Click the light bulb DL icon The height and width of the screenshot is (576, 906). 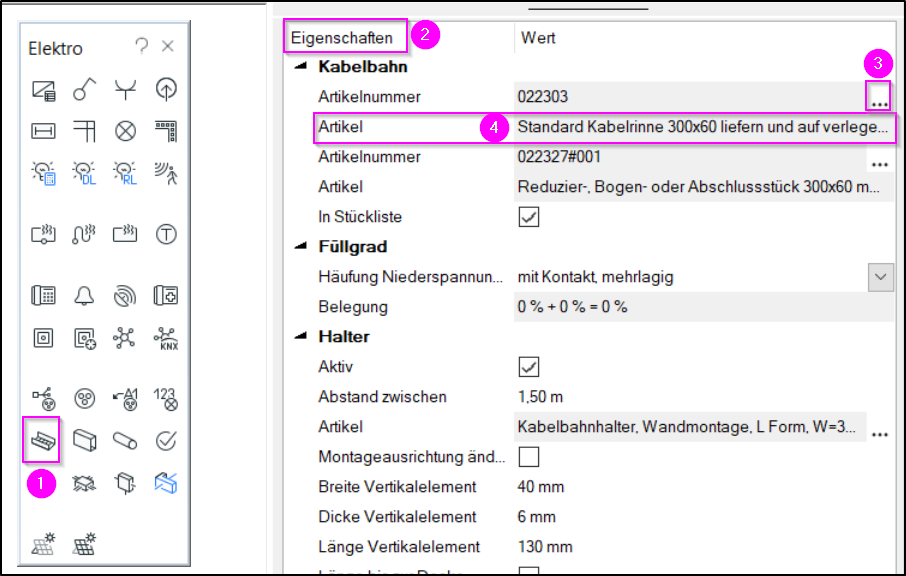pyautogui.click(x=84, y=173)
